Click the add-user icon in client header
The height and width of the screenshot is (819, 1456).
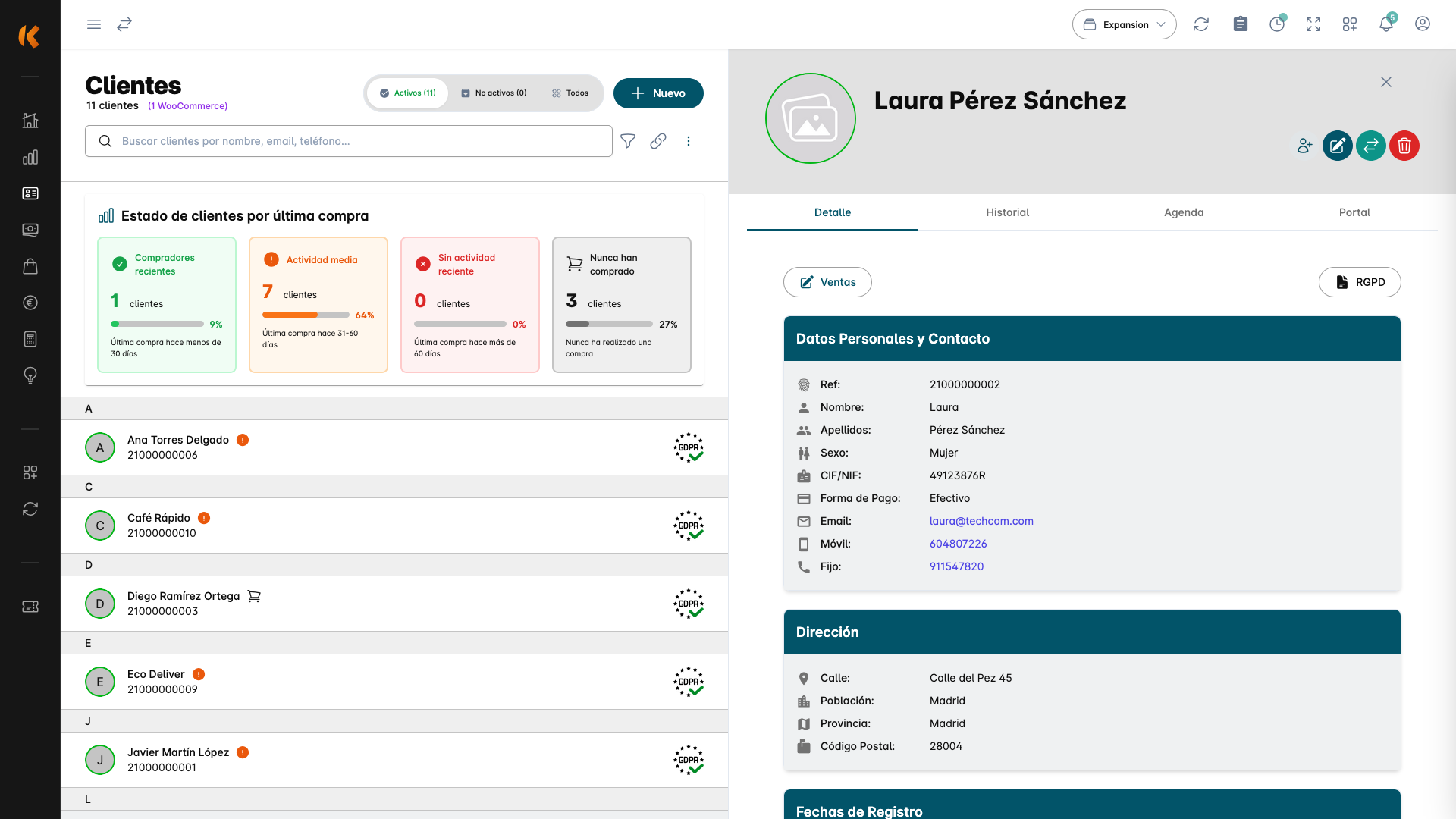pyautogui.click(x=1304, y=146)
